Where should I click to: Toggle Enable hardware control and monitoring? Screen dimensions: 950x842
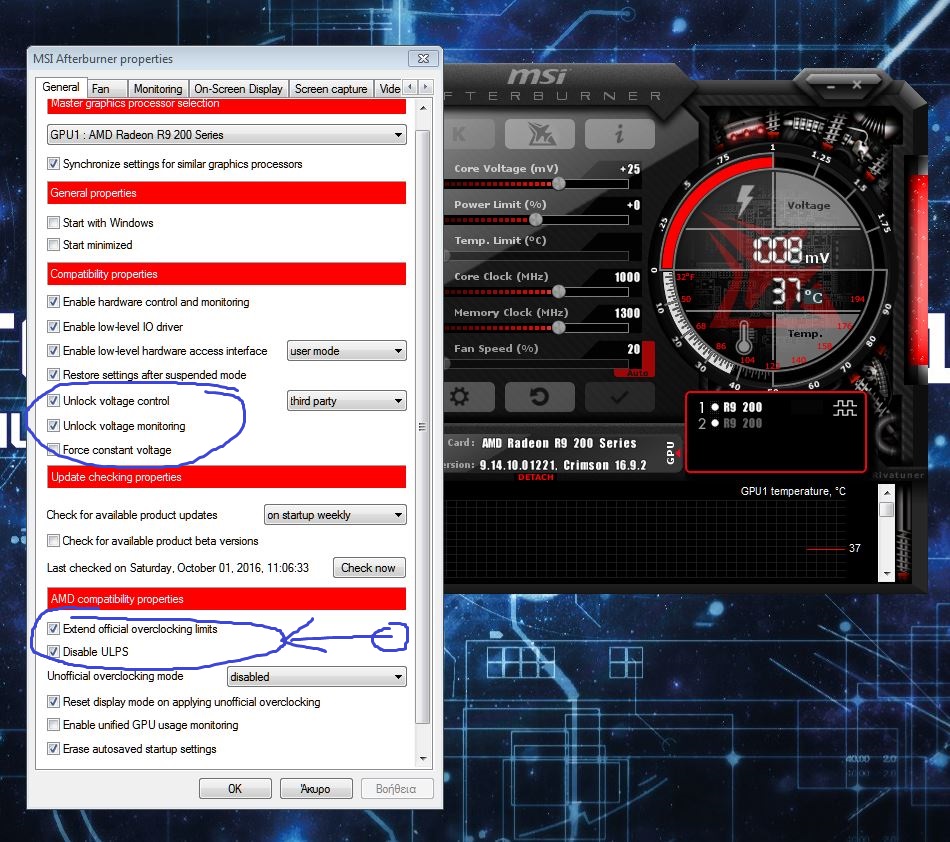click(53, 302)
